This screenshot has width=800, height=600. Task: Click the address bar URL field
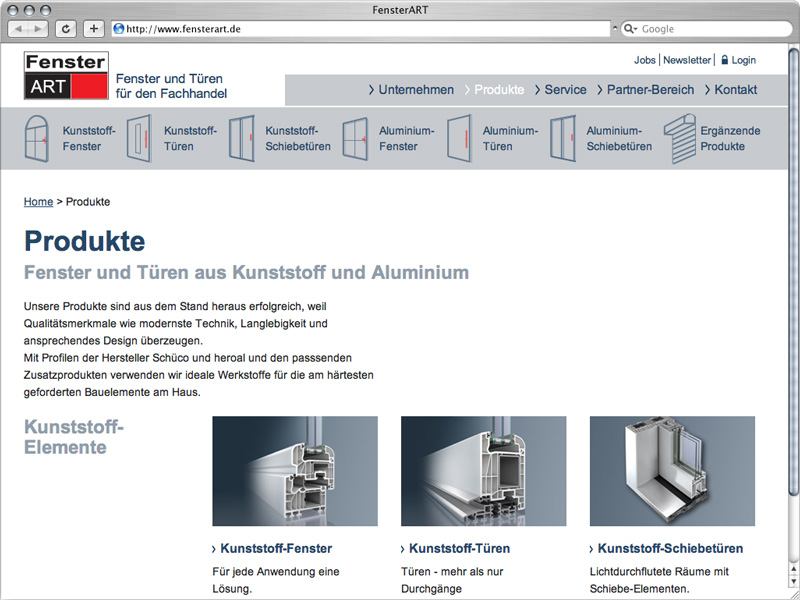[x=361, y=29]
